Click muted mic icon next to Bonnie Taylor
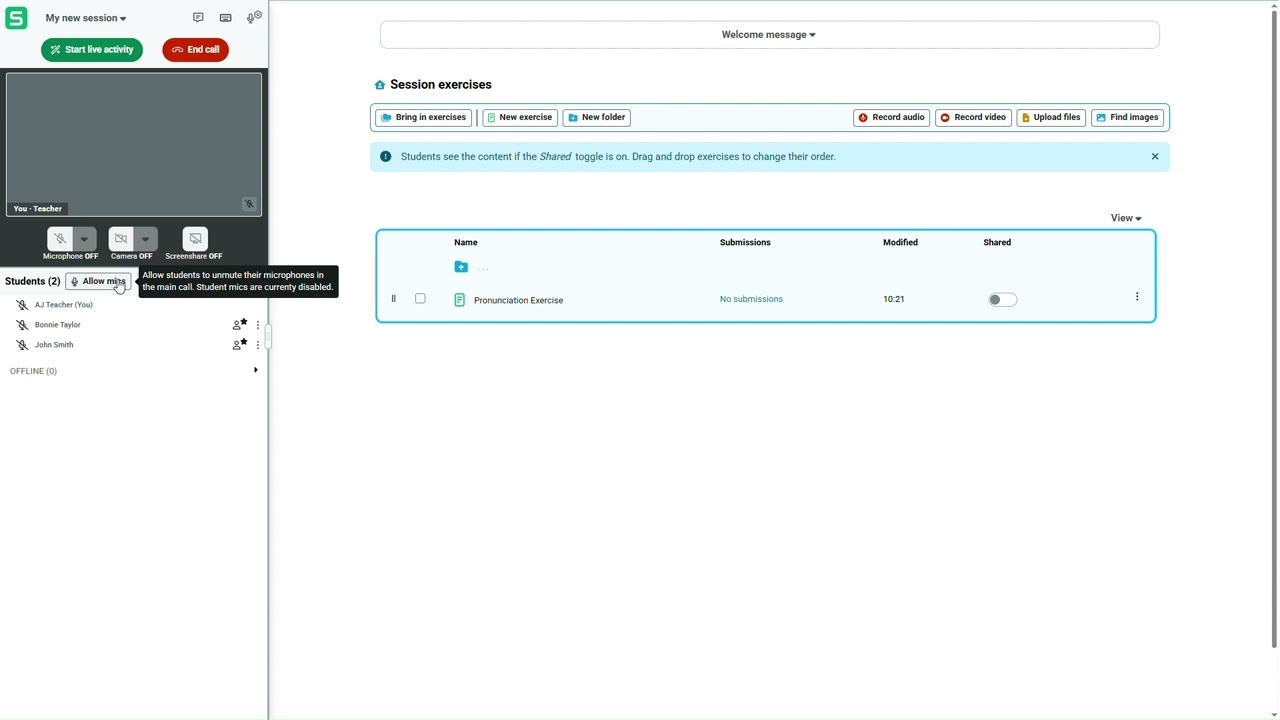This screenshot has width=1280, height=720. (22, 325)
